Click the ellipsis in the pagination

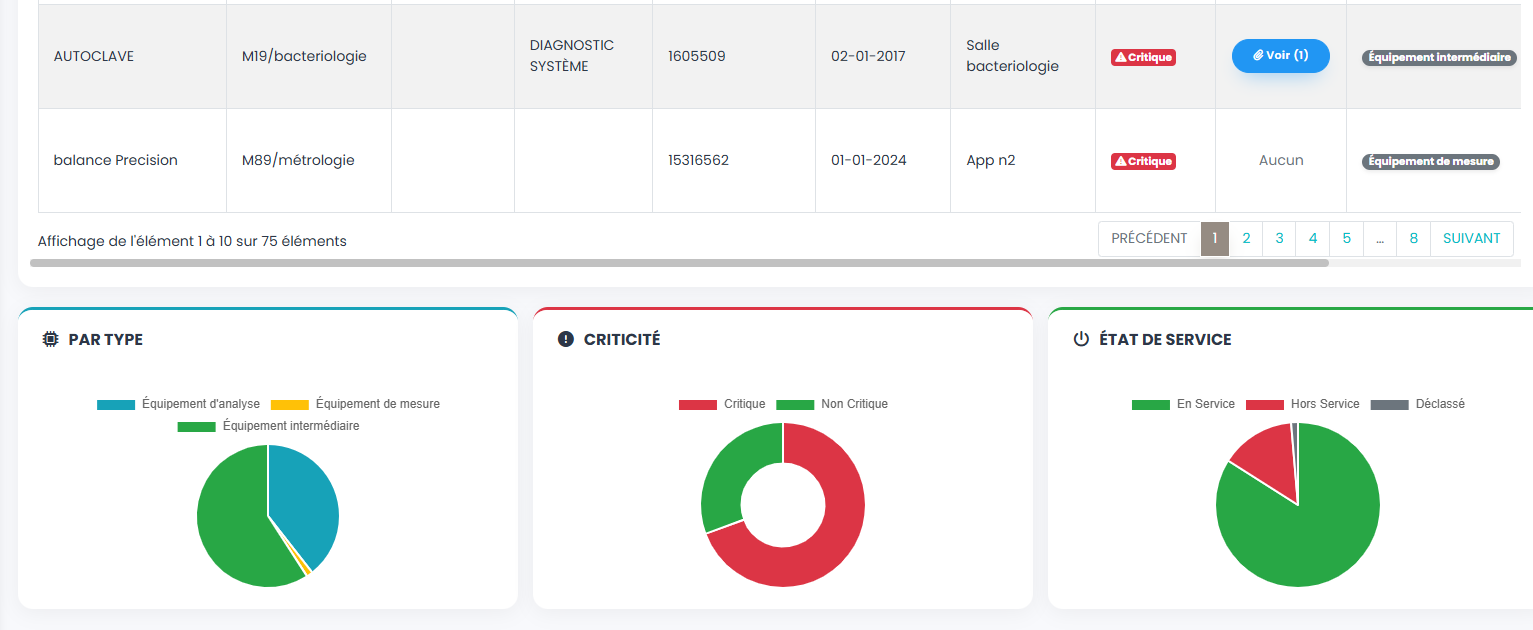tap(1380, 239)
